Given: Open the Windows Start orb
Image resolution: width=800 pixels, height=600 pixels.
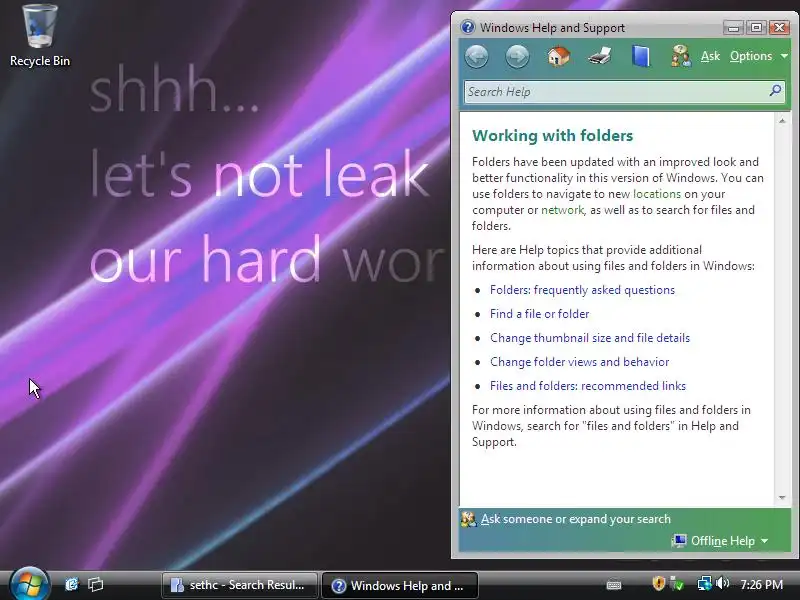Looking at the screenshot, I should click(x=30, y=585).
